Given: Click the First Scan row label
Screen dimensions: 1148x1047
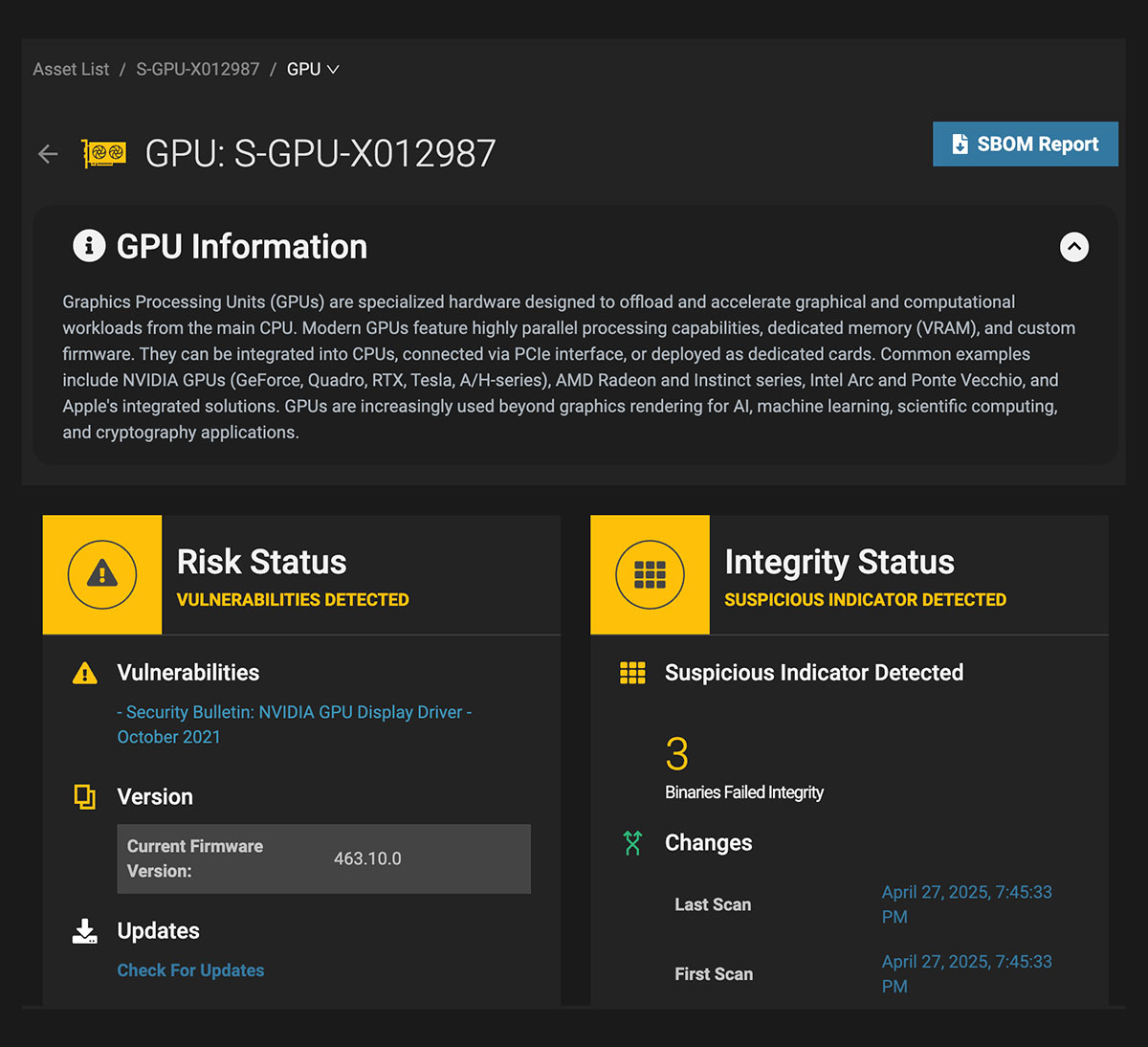Looking at the screenshot, I should coord(714,974).
